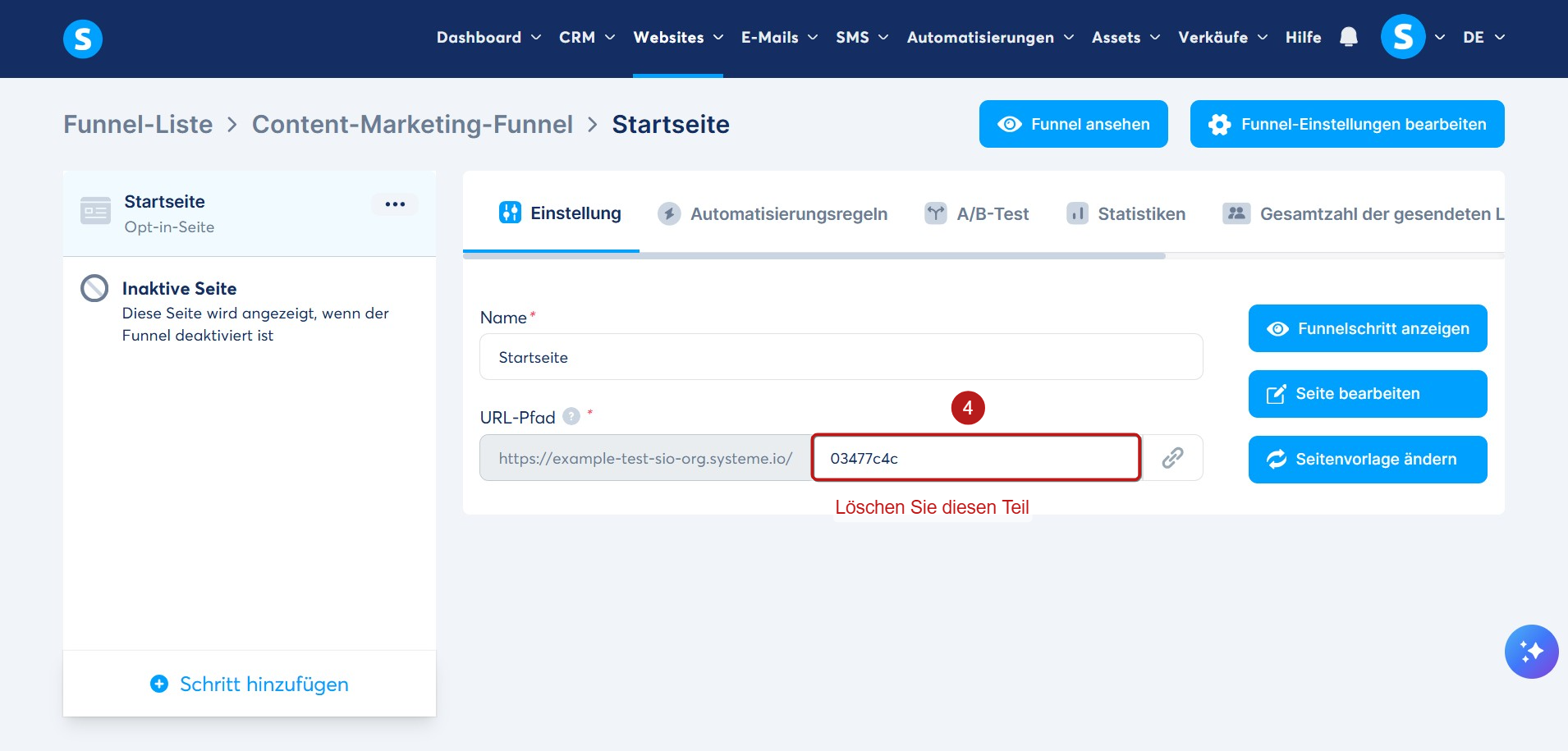Viewport: 1568px width, 751px height.
Task: Click Funnel-Einstellungen bearbeiten button
Action: [x=1347, y=124]
